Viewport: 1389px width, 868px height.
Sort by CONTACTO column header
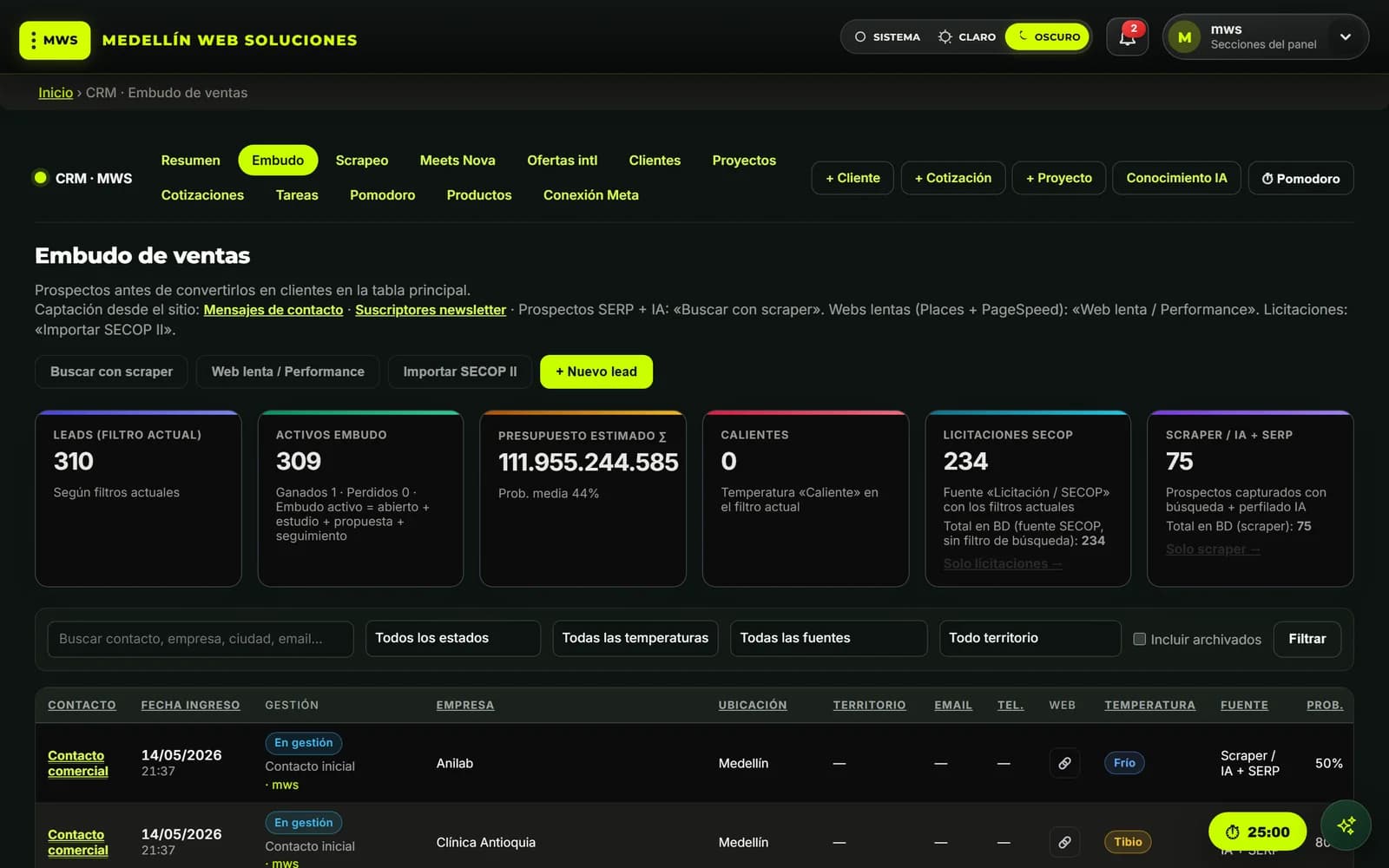click(82, 705)
